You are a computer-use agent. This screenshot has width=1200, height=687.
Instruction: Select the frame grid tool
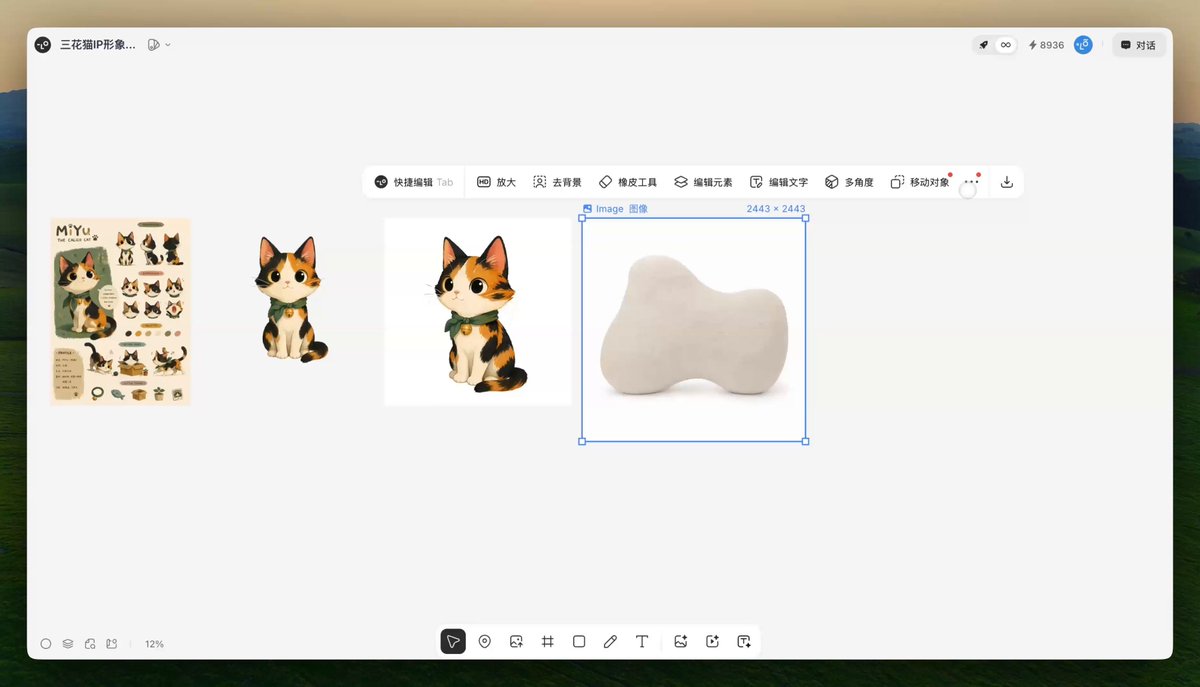coord(548,641)
